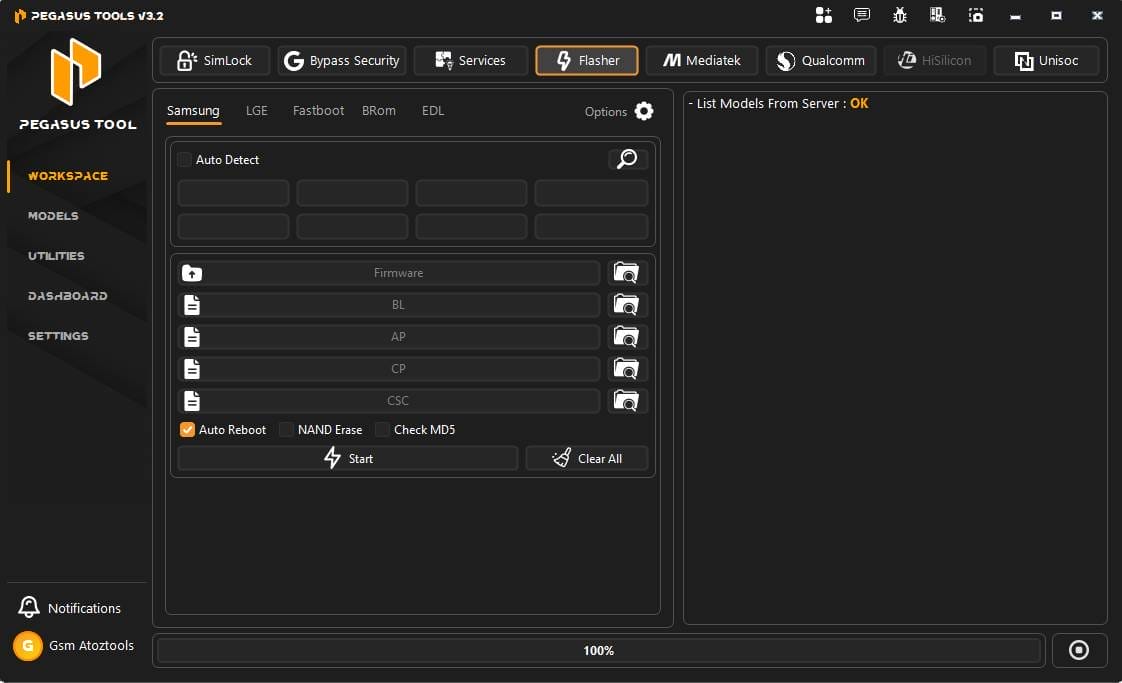
Task: Switch to the Services tool
Action: pos(470,60)
